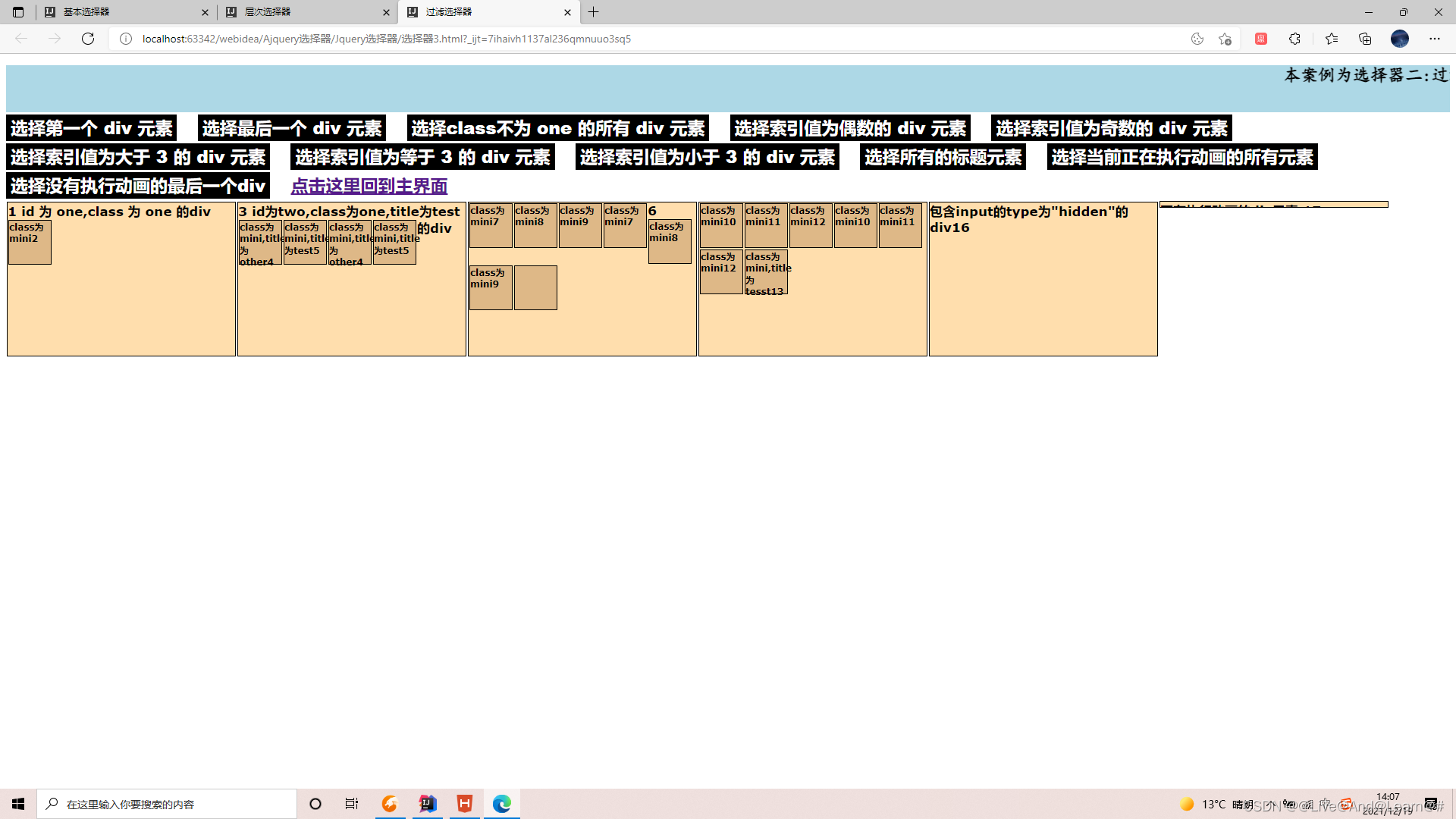Viewport: 1456px width, 819px height.
Task: Click the browser profile avatar
Action: click(x=1399, y=39)
